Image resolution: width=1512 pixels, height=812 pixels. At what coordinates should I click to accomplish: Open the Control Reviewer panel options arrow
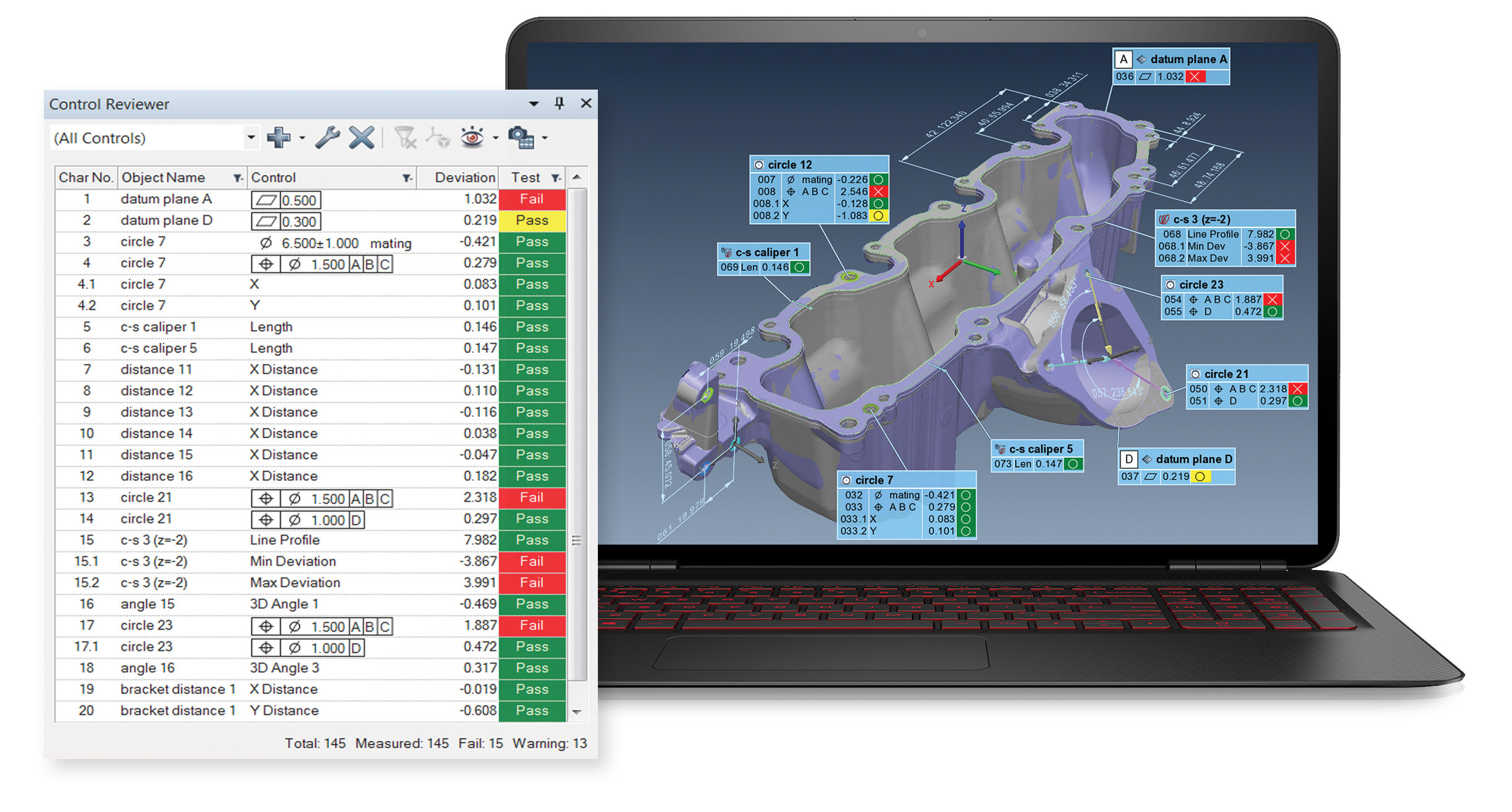(x=534, y=104)
